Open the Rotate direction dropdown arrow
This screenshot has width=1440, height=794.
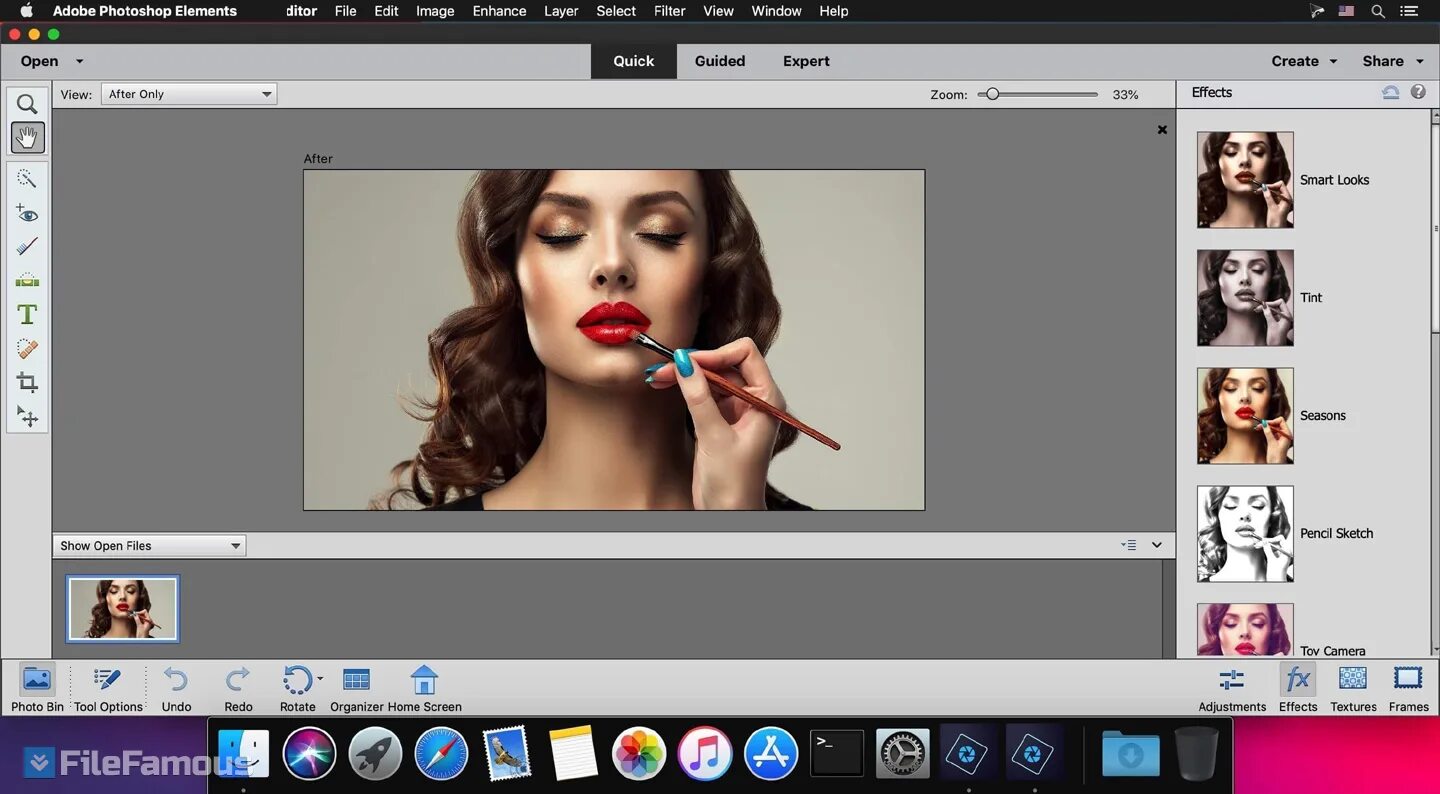pos(320,679)
